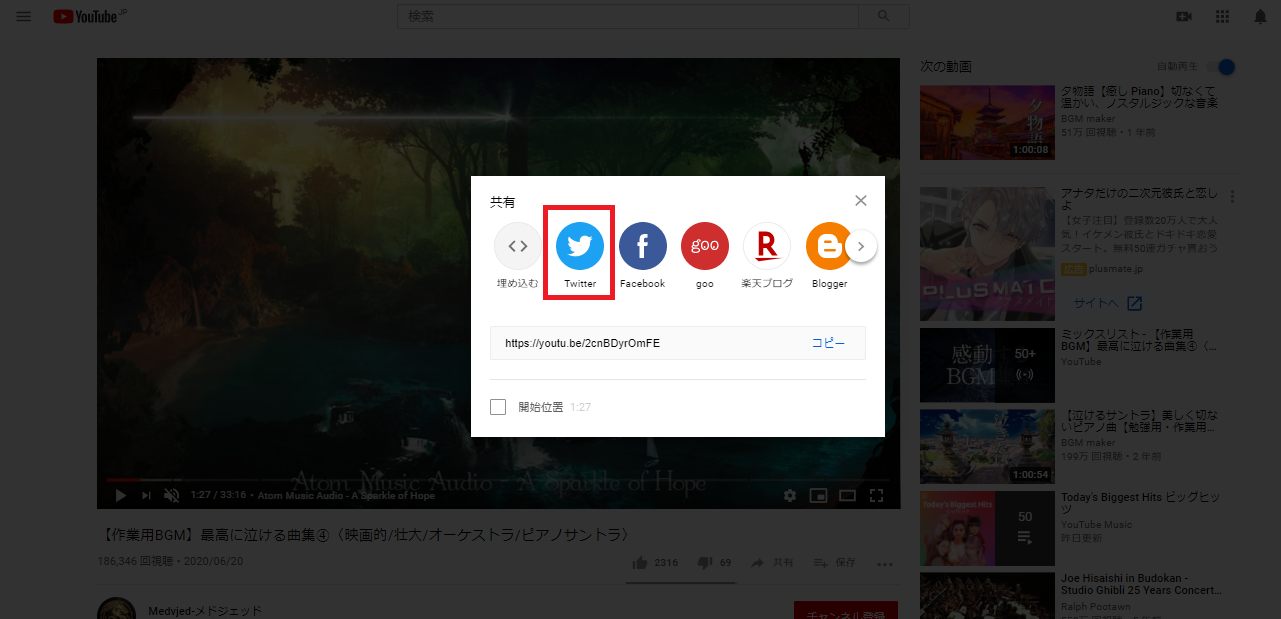Open 泣けるサントラ piano video thumbnail

(x=987, y=446)
